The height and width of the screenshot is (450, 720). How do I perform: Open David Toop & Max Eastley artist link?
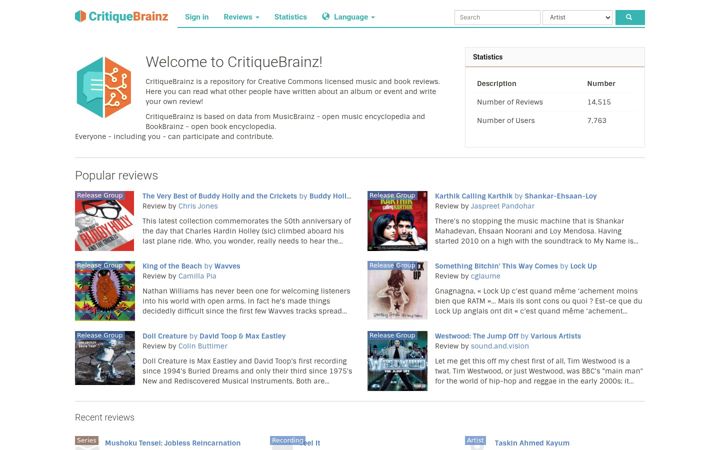[242, 336]
